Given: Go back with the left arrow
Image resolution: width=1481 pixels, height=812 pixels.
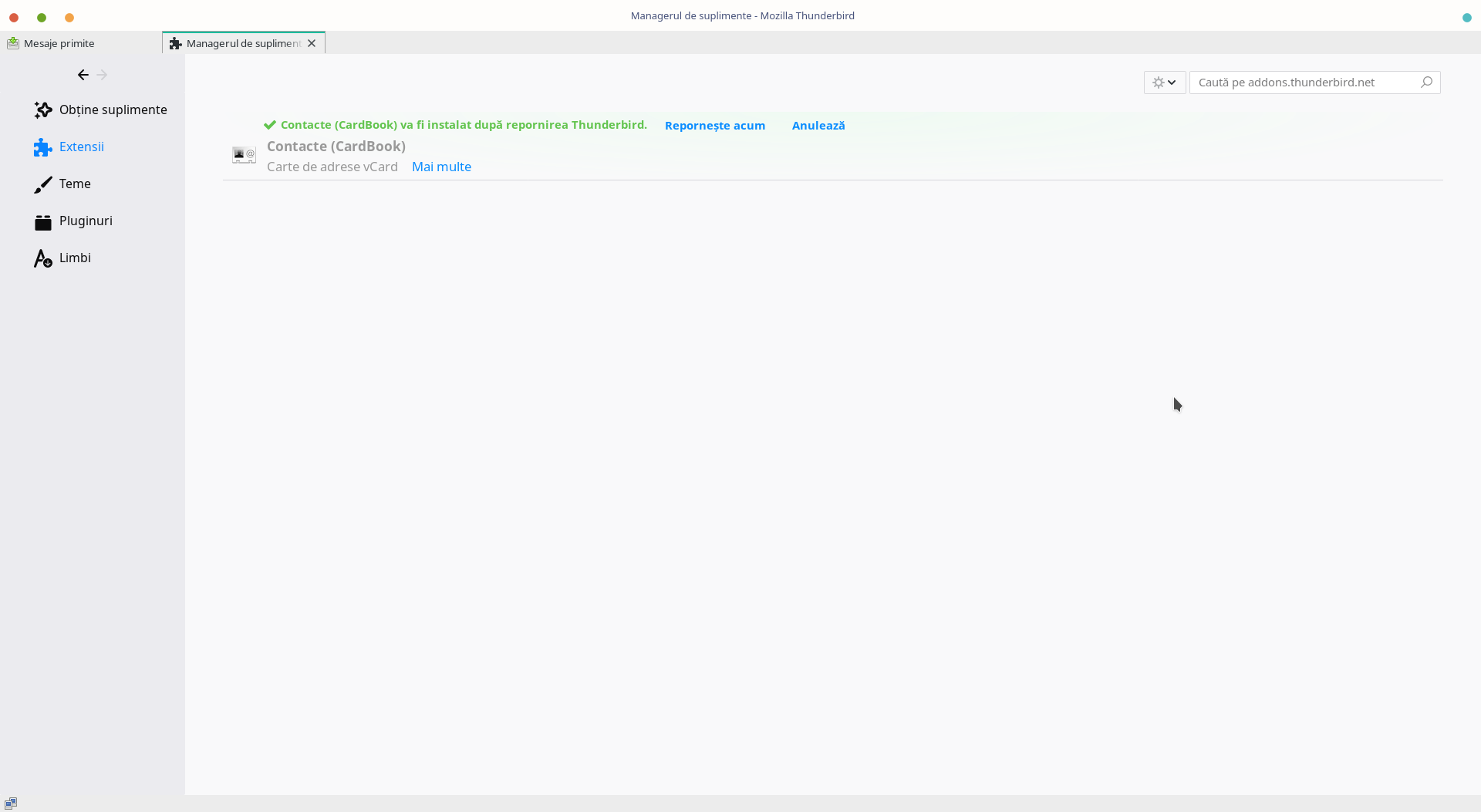Looking at the screenshot, I should [83, 75].
